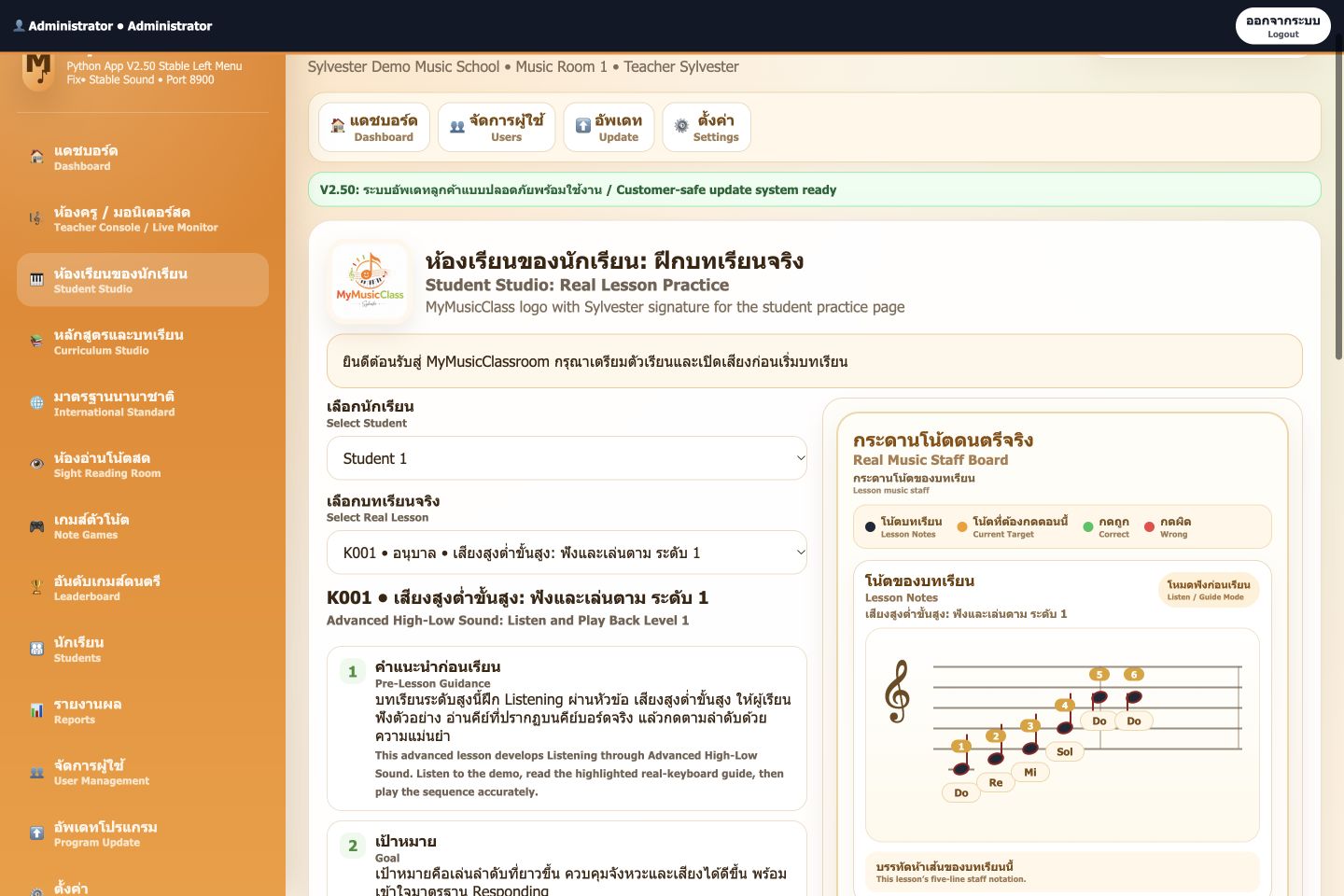Screen dimensions: 1344x896
Task: Click the M app logo in sidebar
Action: [38, 70]
